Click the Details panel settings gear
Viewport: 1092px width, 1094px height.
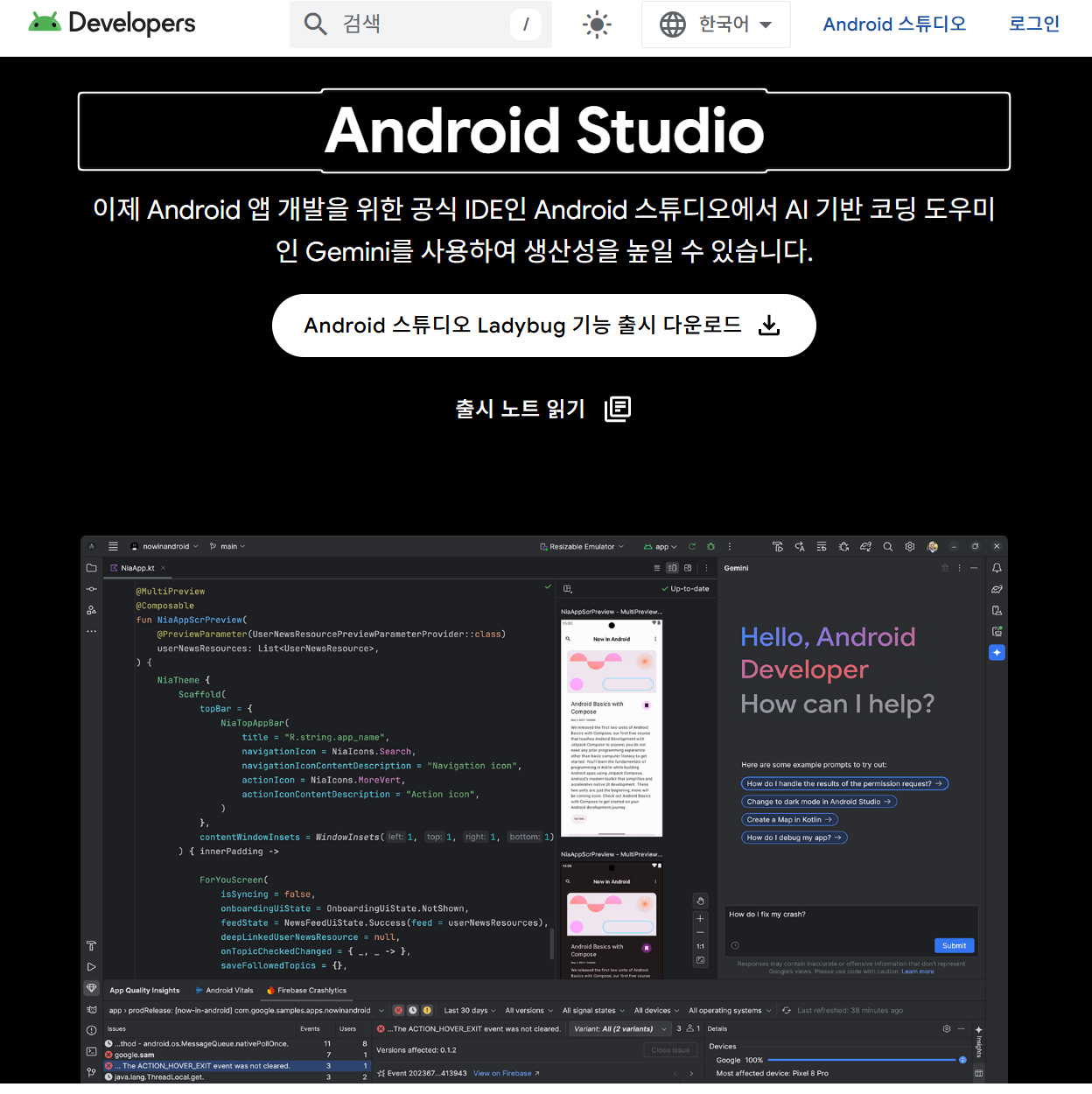tap(947, 1028)
